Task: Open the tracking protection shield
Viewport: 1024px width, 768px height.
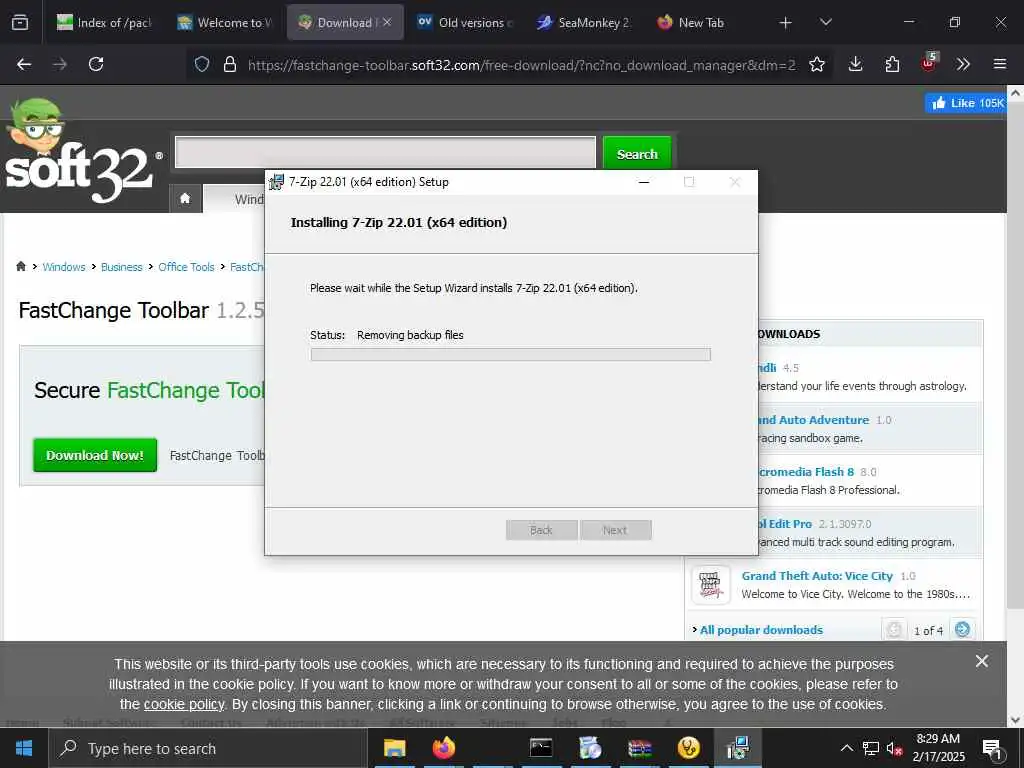Action: click(x=202, y=64)
